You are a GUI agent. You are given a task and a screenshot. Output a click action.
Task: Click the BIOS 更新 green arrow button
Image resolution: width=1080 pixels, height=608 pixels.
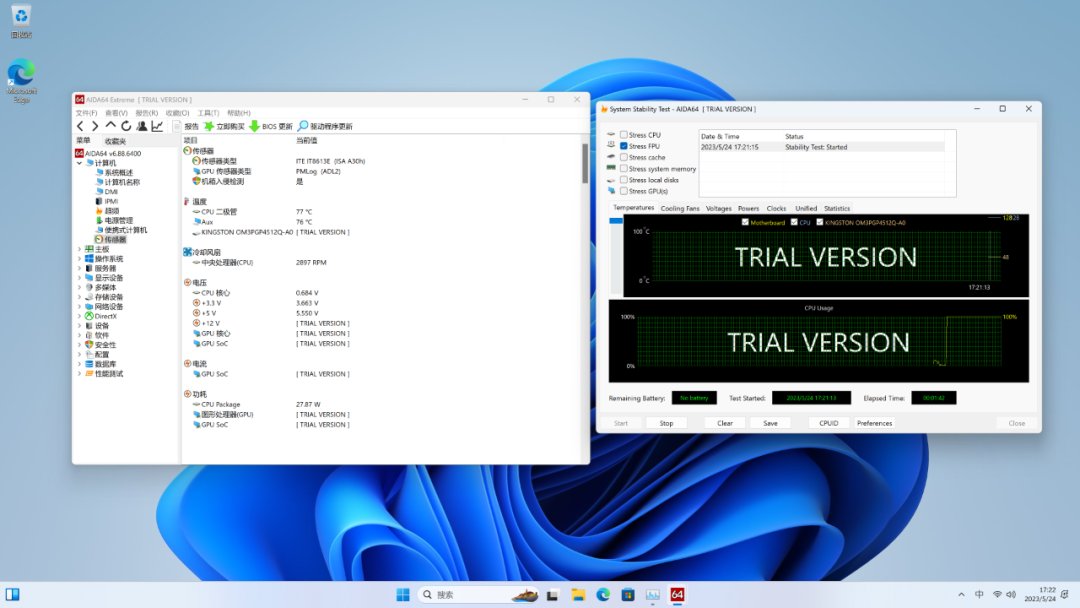271,126
